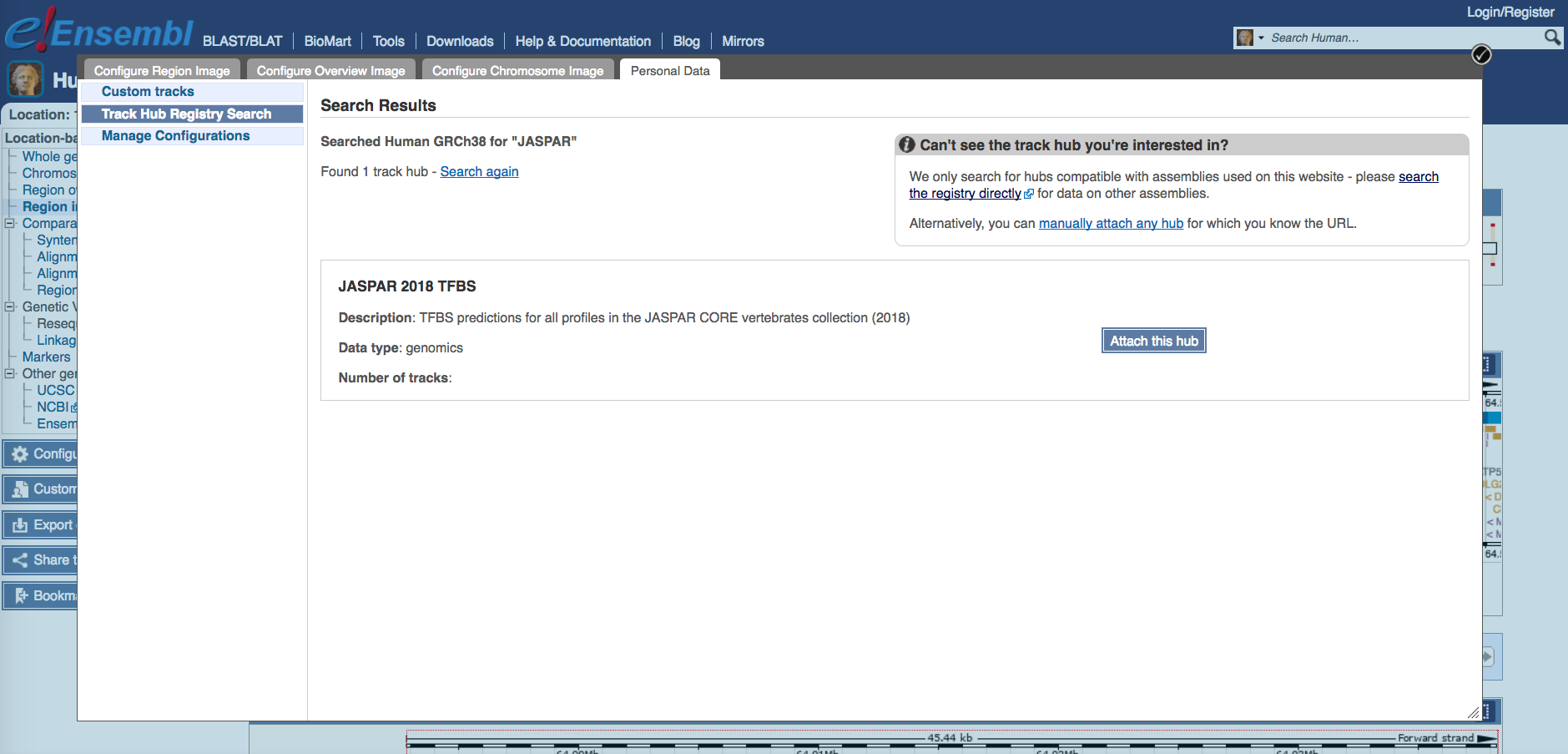This screenshot has height=754, width=1568.
Task: Click the magnifying glass search icon
Action: pos(1551,38)
